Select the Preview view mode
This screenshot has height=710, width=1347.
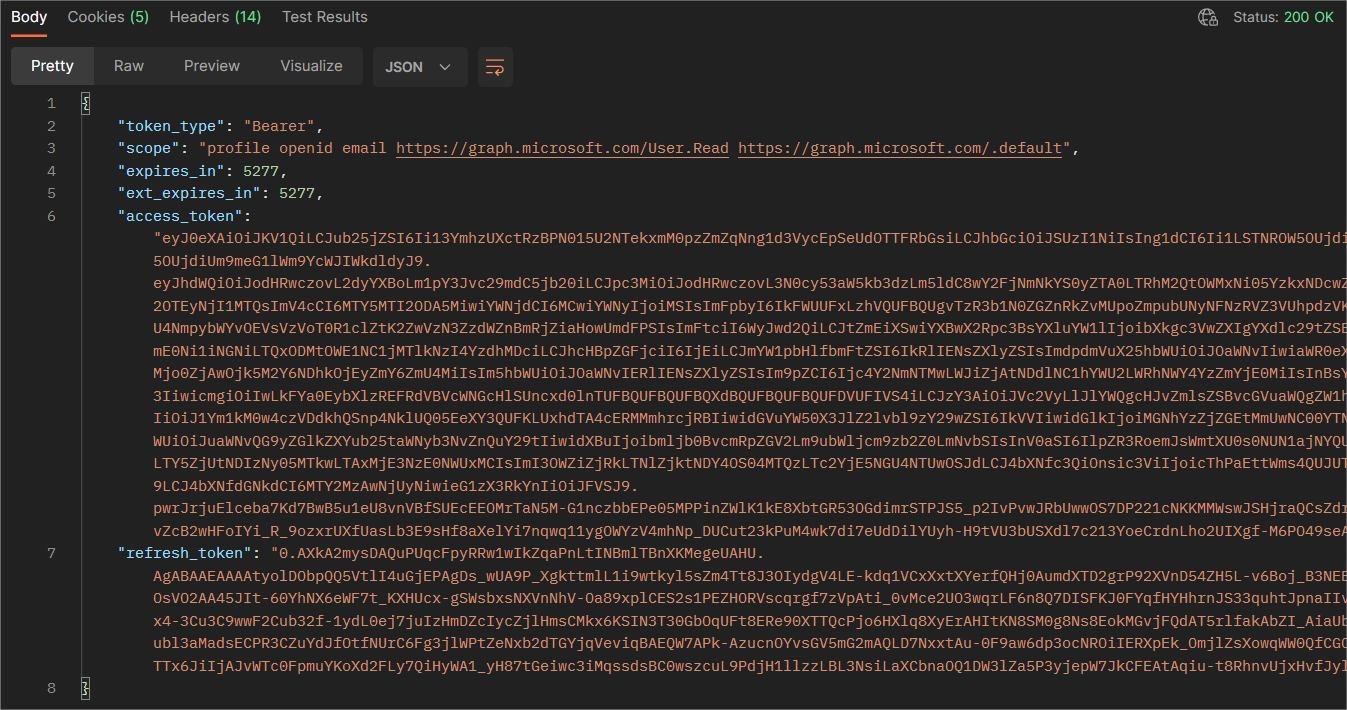211,66
